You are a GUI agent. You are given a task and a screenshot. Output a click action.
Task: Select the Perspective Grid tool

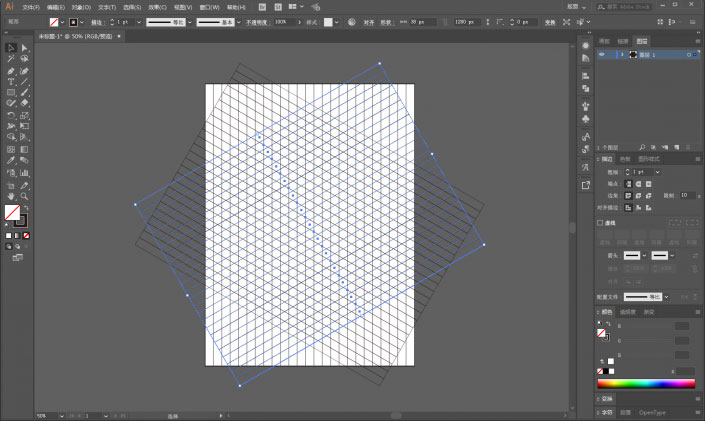24,137
